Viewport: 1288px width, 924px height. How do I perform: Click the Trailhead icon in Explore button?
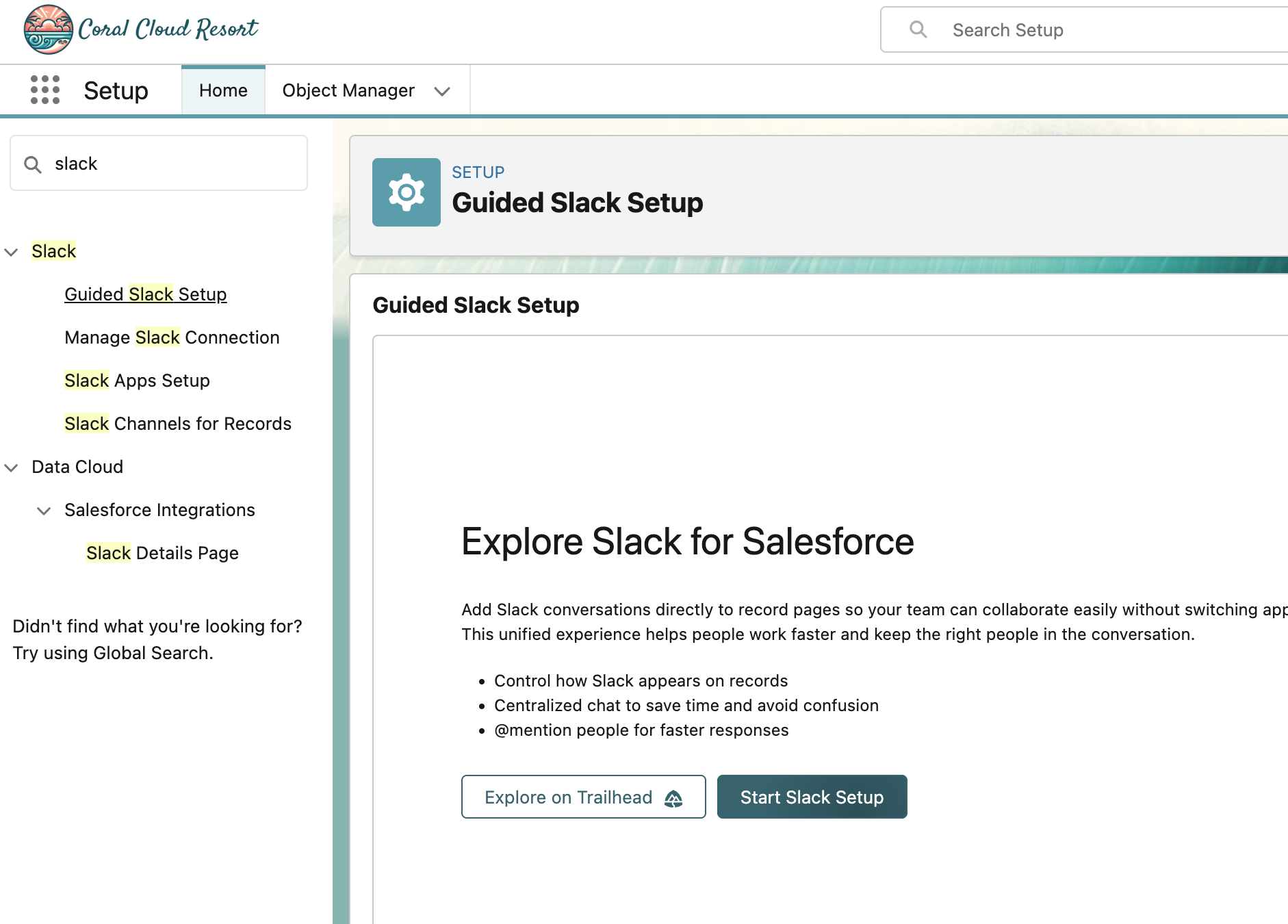(x=673, y=798)
